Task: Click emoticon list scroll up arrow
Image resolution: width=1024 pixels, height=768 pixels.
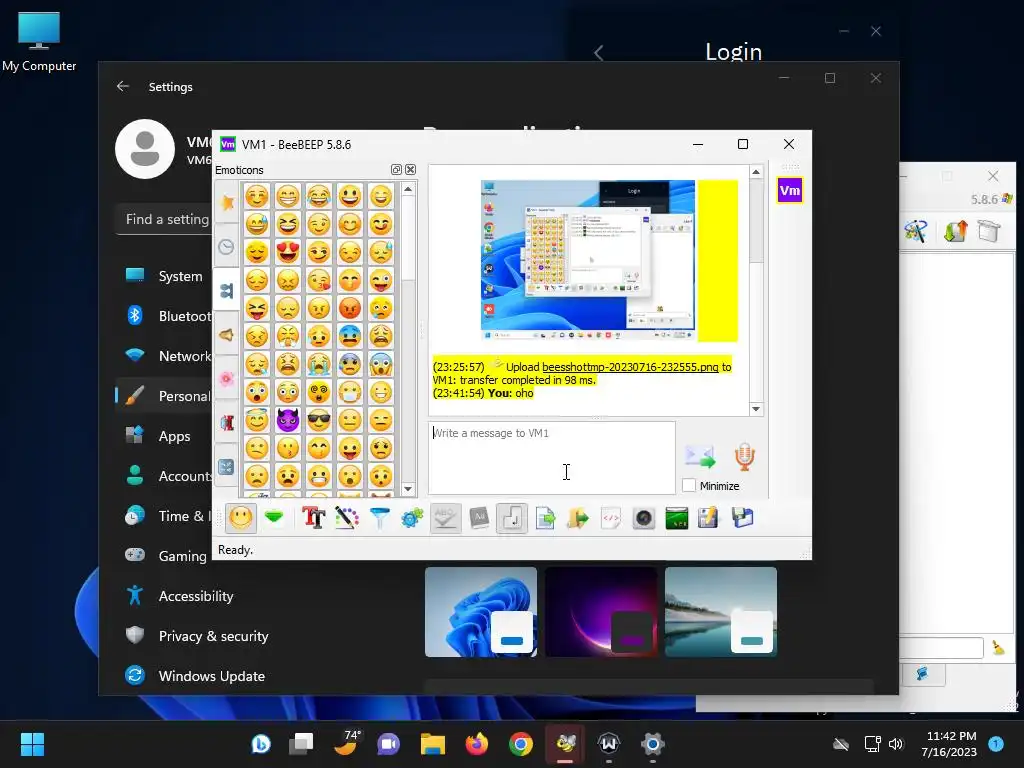Action: coord(408,189)
